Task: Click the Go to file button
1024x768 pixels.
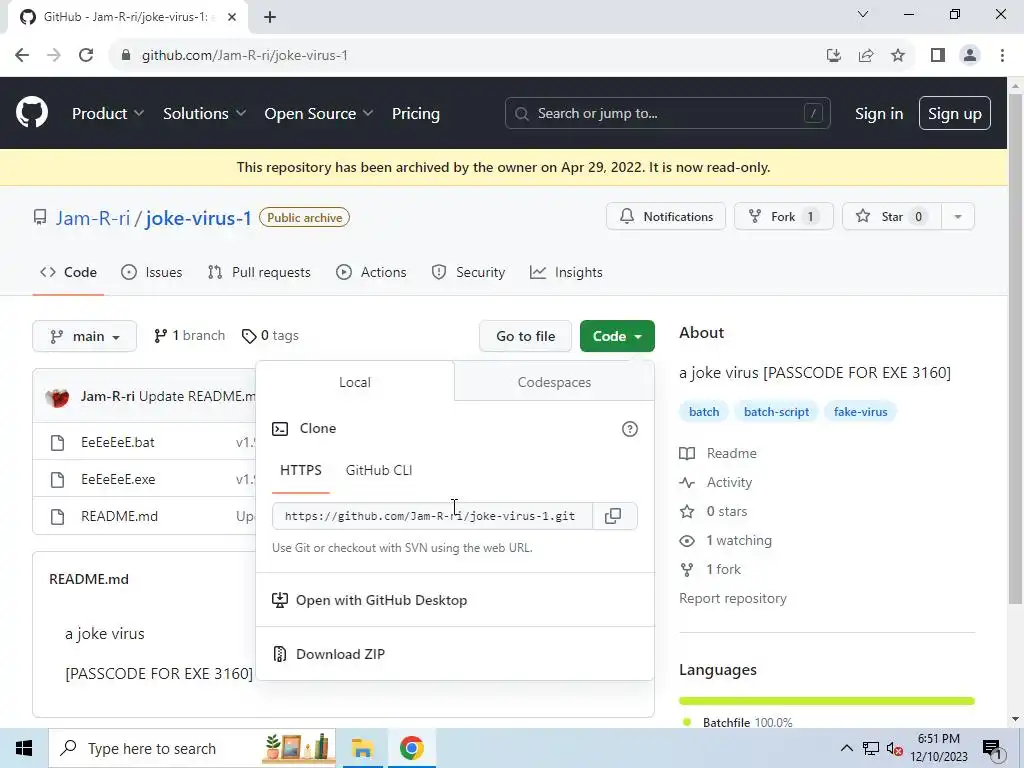Action: (526, 336)
